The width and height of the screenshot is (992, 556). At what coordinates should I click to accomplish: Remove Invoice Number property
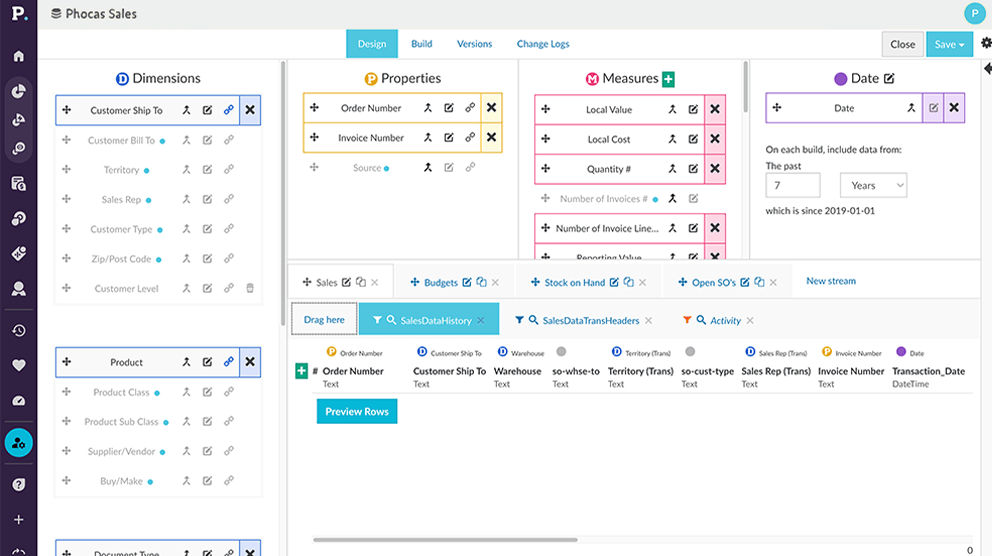(x=491, y=137)
